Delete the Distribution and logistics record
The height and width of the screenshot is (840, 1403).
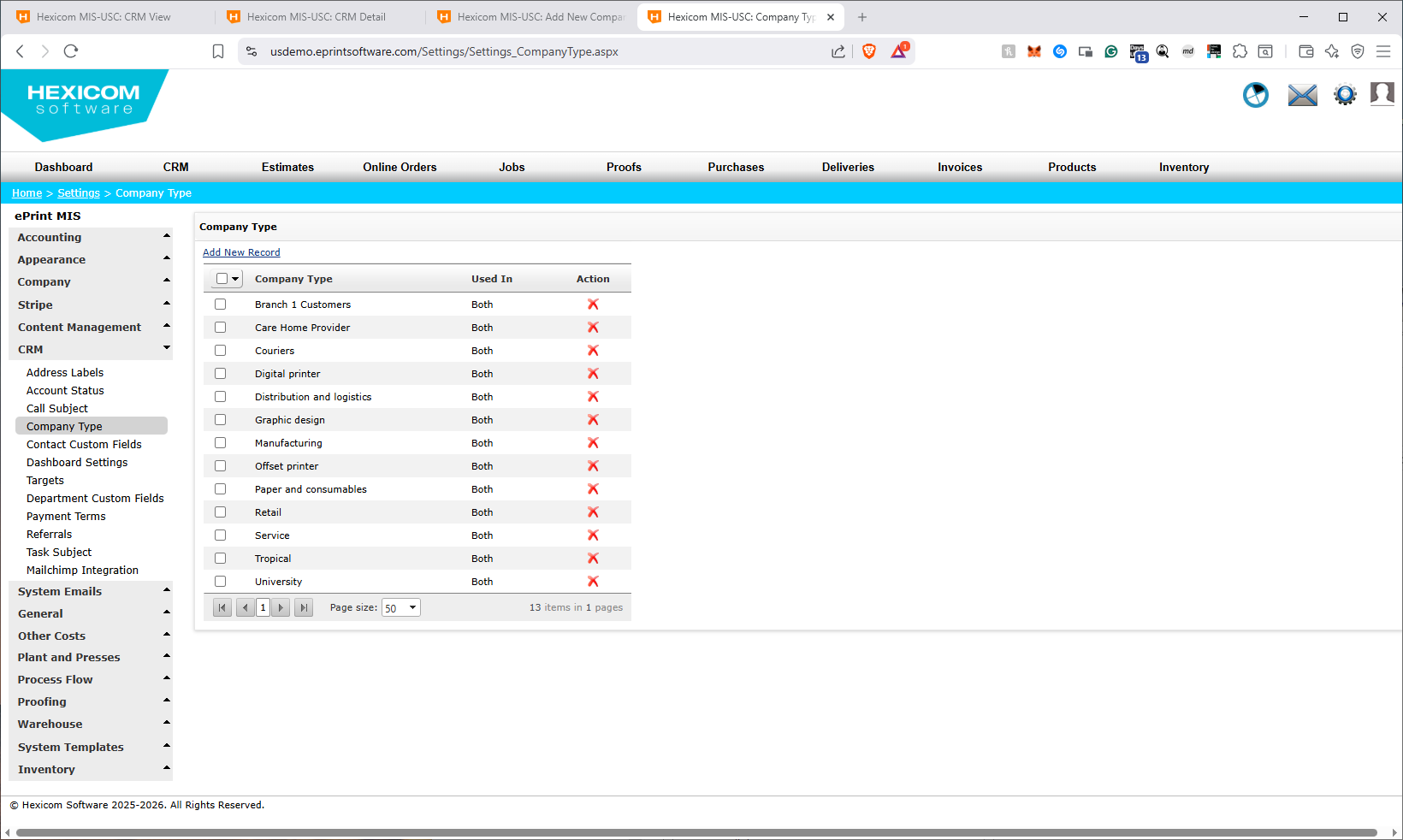tap(593, 397)
